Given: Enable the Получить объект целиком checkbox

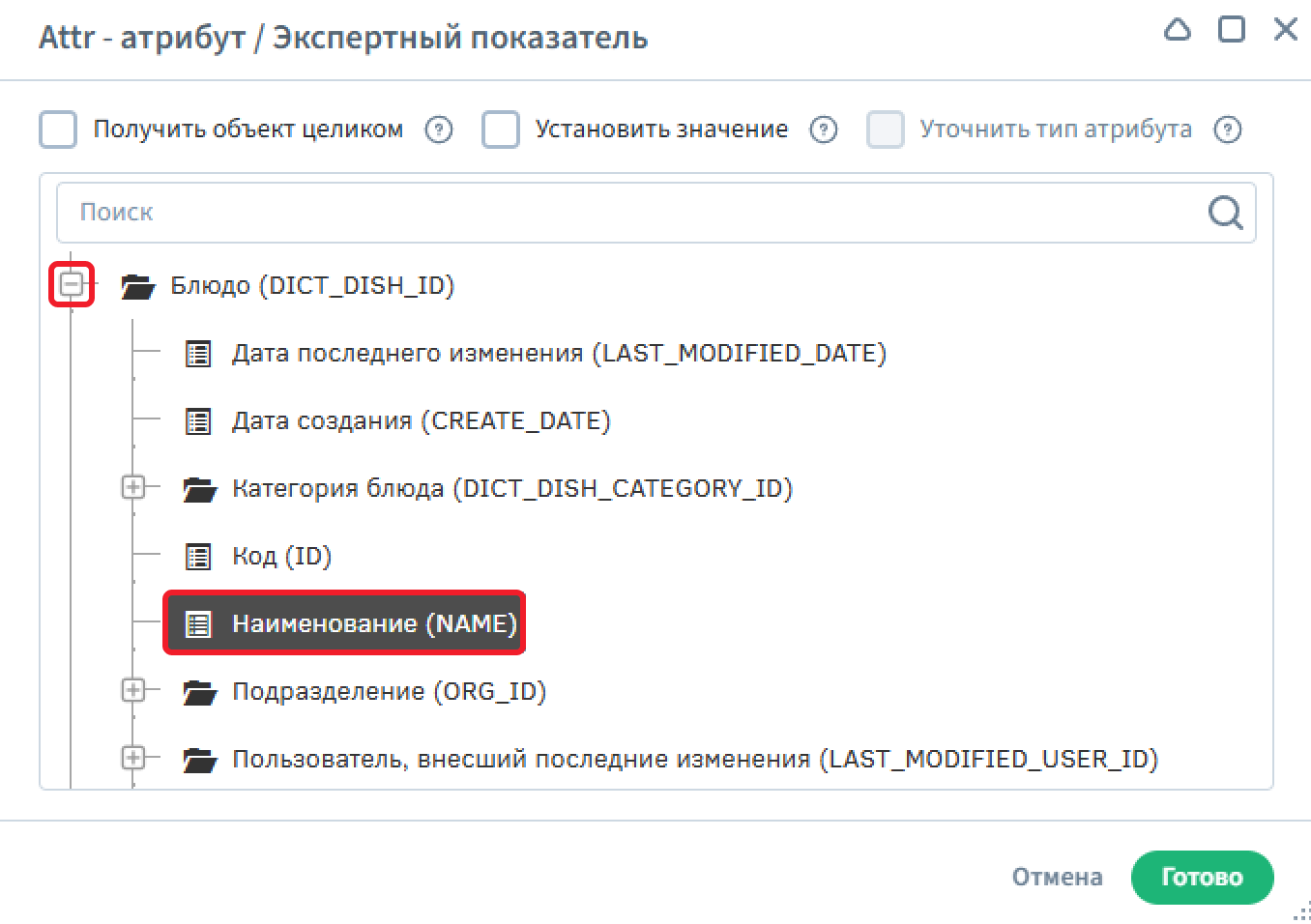Looking at the screenshot, I should click(58, 130).
